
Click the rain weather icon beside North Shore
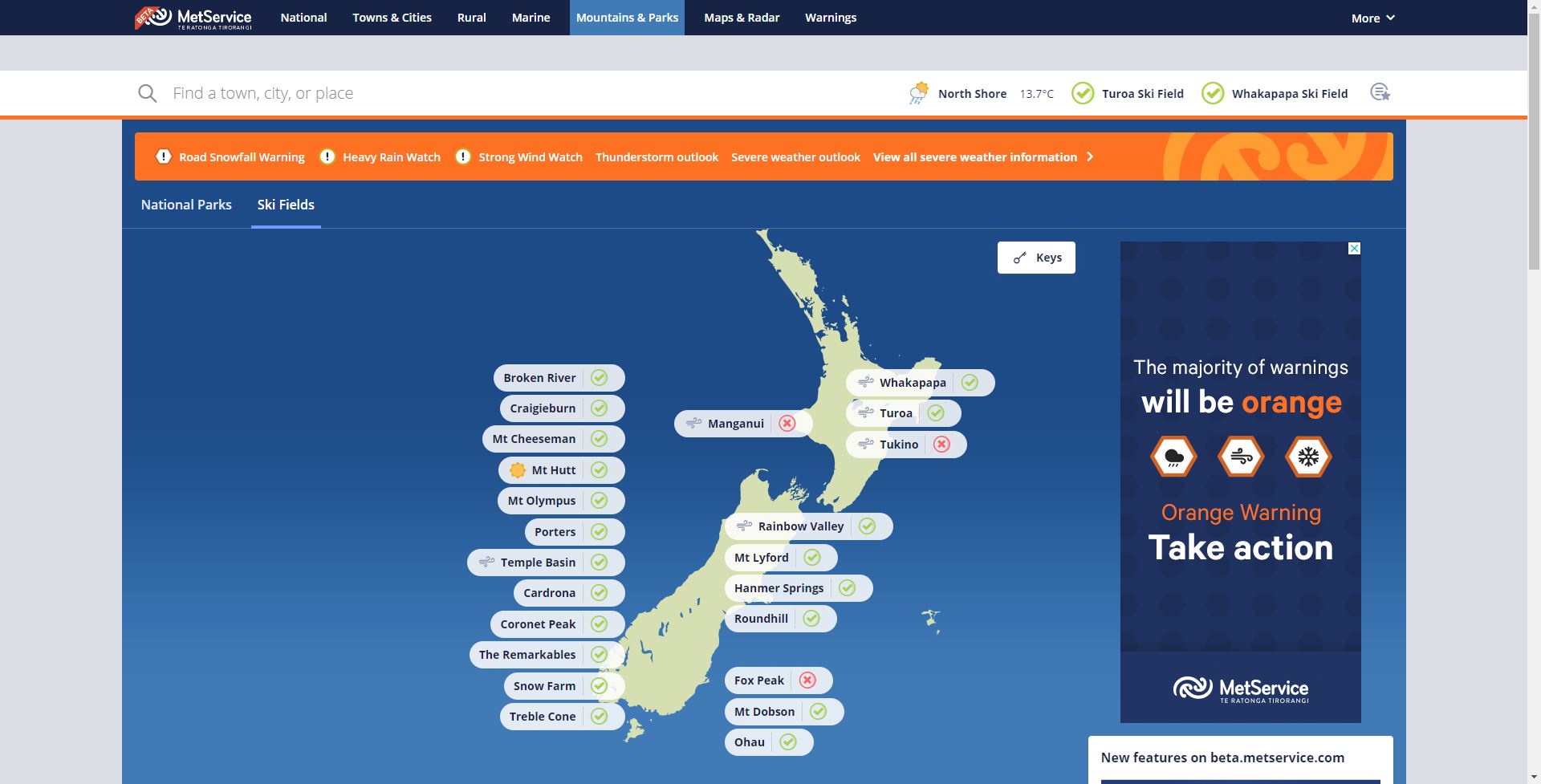pyautogui.click(x=918, y=93)
